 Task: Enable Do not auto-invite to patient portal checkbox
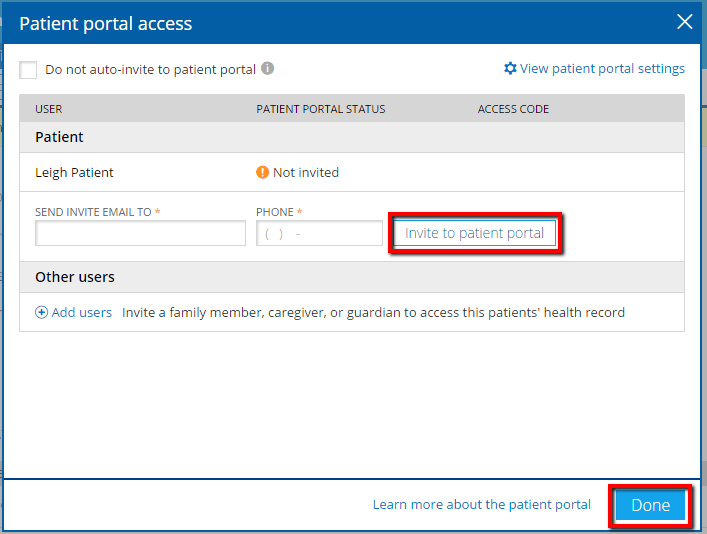[28, 70]
